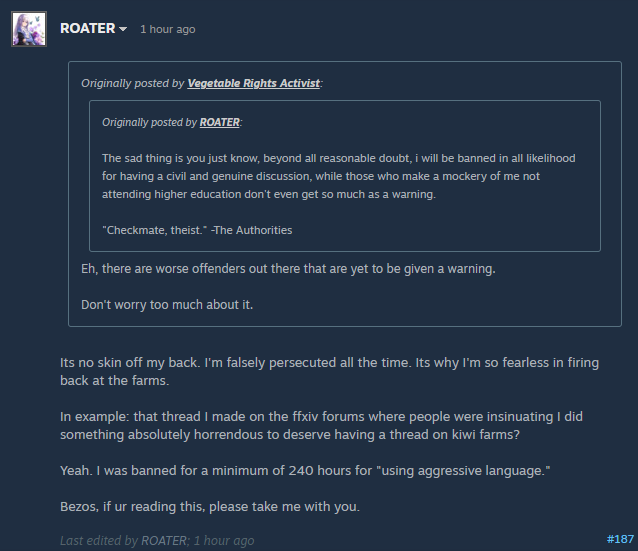Image resolution: width=638 pixels, height=551 pixels.
Task: Click 'Originally posted by' text in inner quote
Action: [150, 122]
